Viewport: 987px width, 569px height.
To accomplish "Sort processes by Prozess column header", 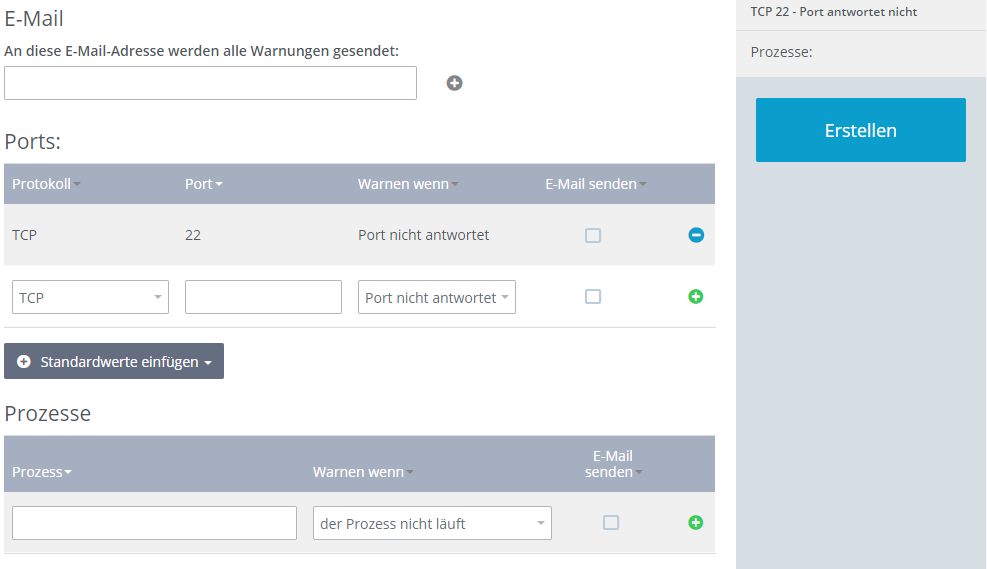I will pos(41,472).
